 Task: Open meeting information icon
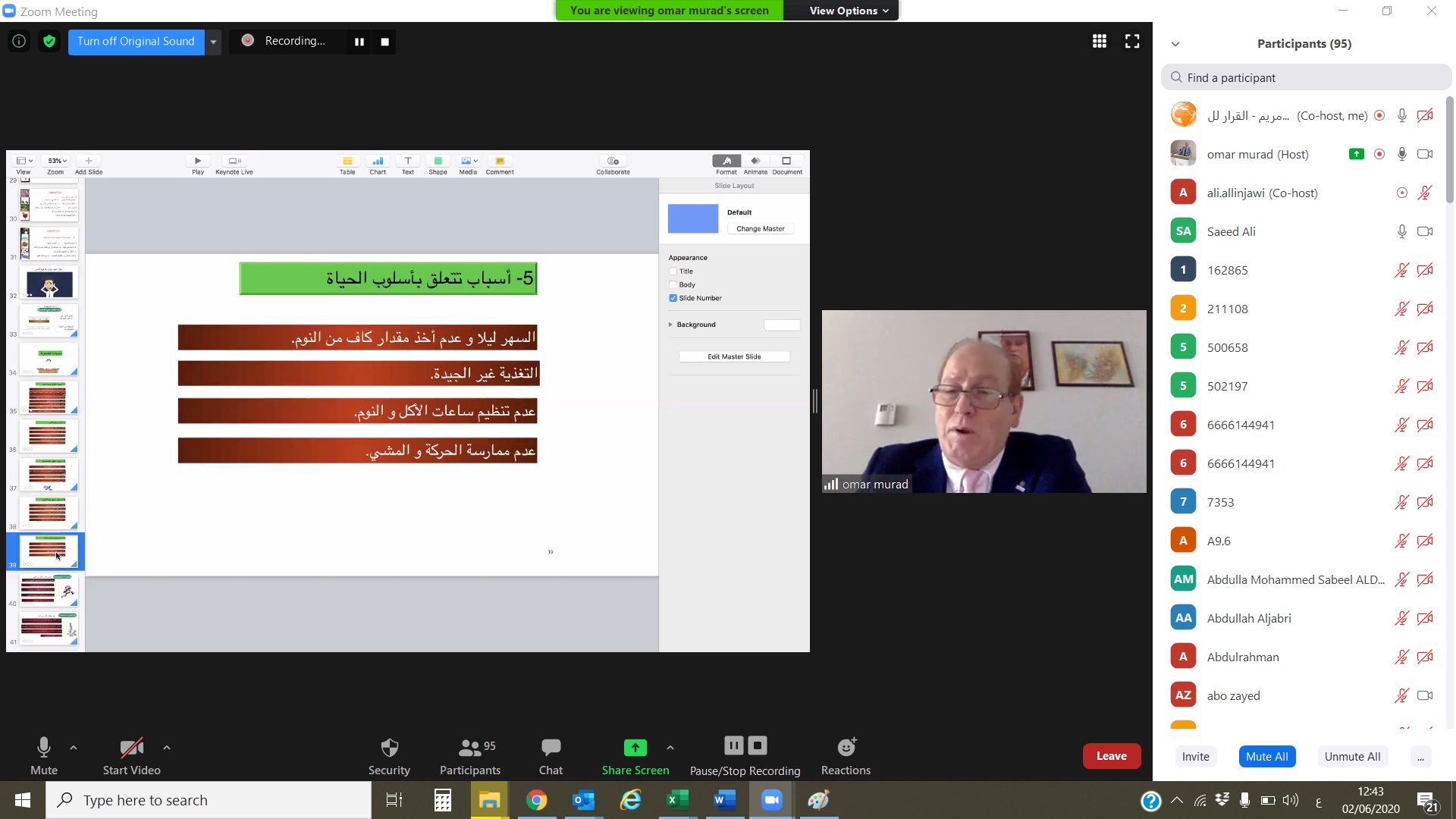click(19, 41)
